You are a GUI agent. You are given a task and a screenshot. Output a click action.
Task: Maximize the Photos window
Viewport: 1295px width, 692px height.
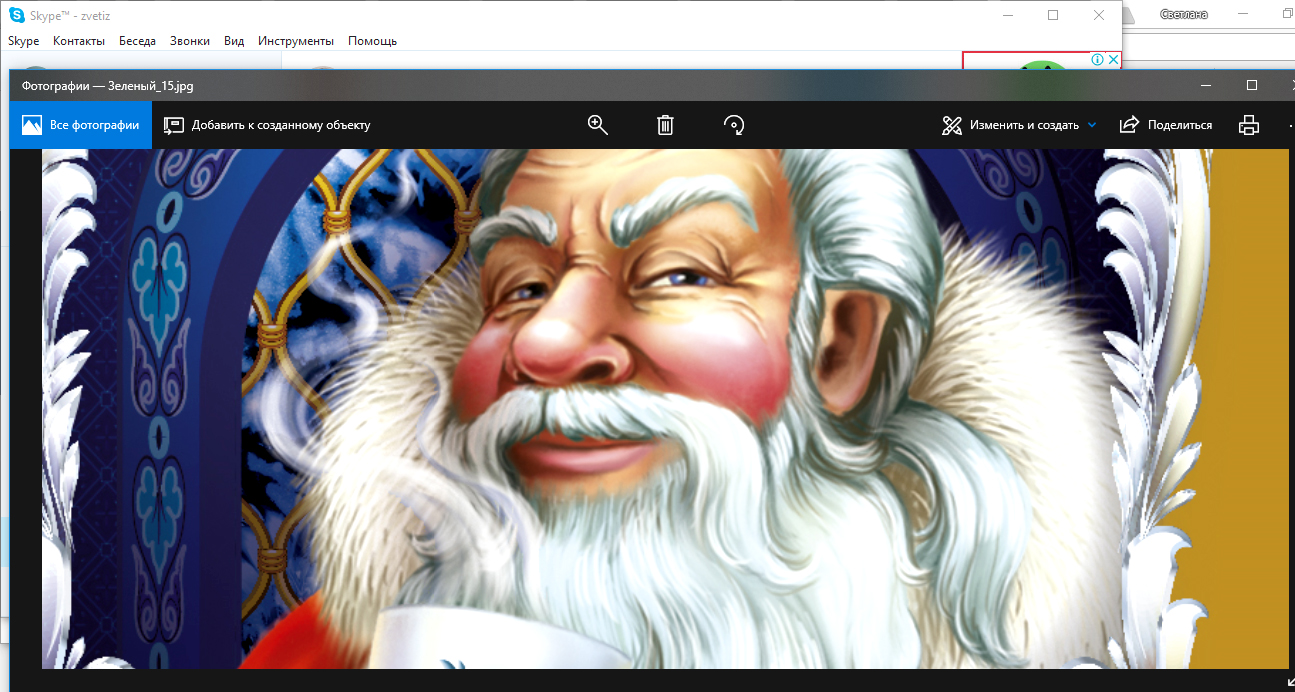[x=1251, y=85]
